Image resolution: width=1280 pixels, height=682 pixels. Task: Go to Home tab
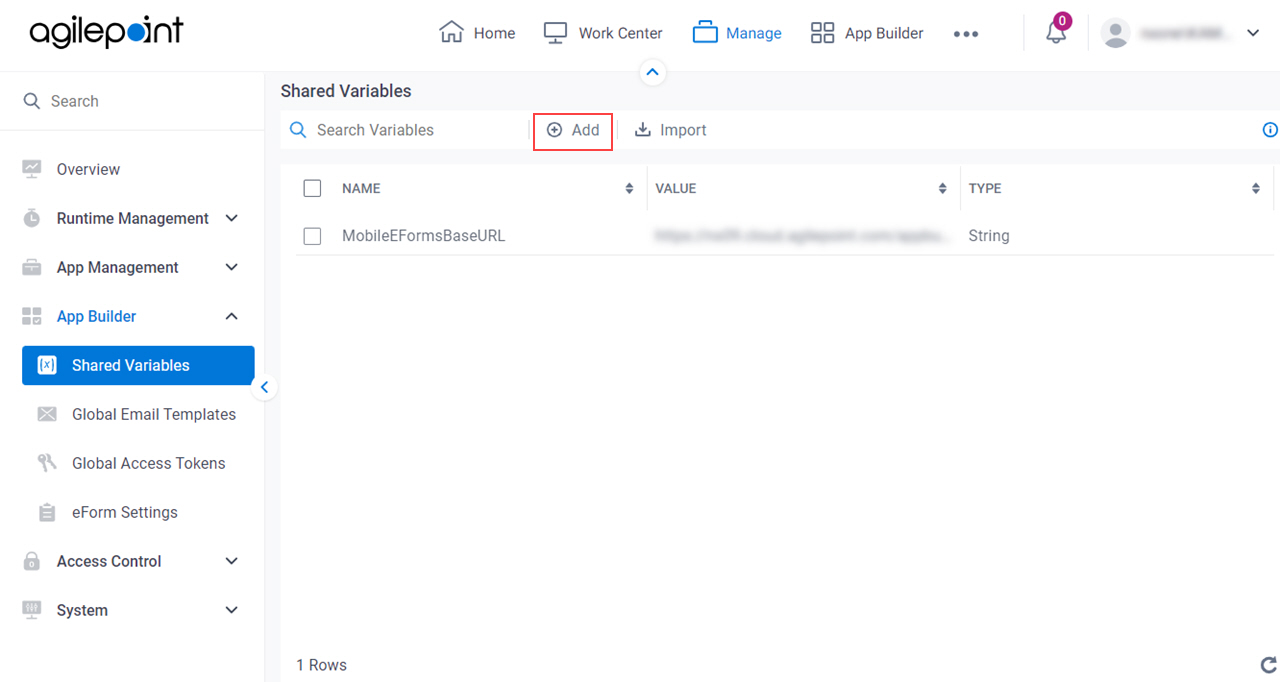477,33
